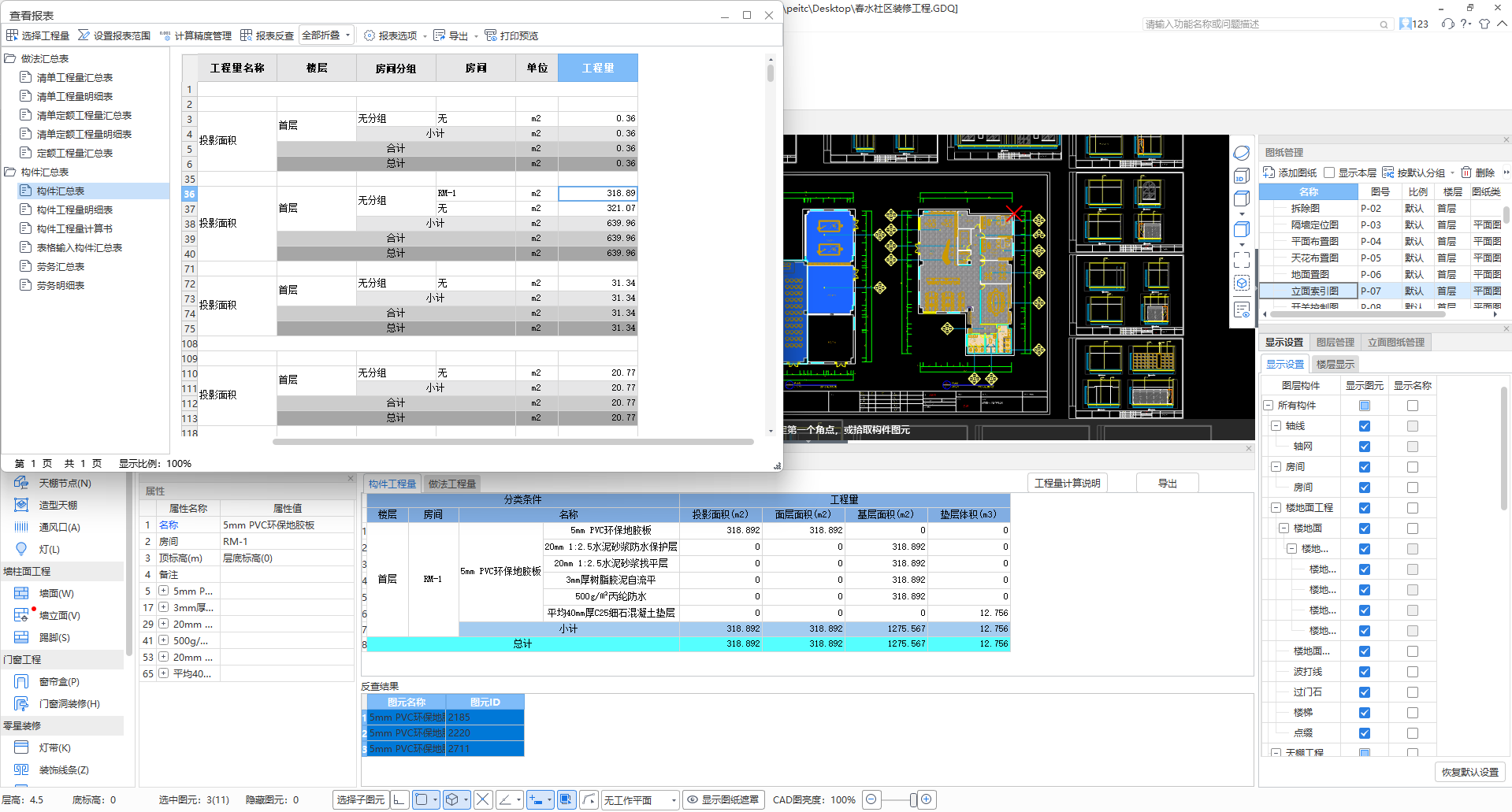1512x812 pixels.
Task: Click the 天棚节点(N) component icon
Action: pos(21,483)
